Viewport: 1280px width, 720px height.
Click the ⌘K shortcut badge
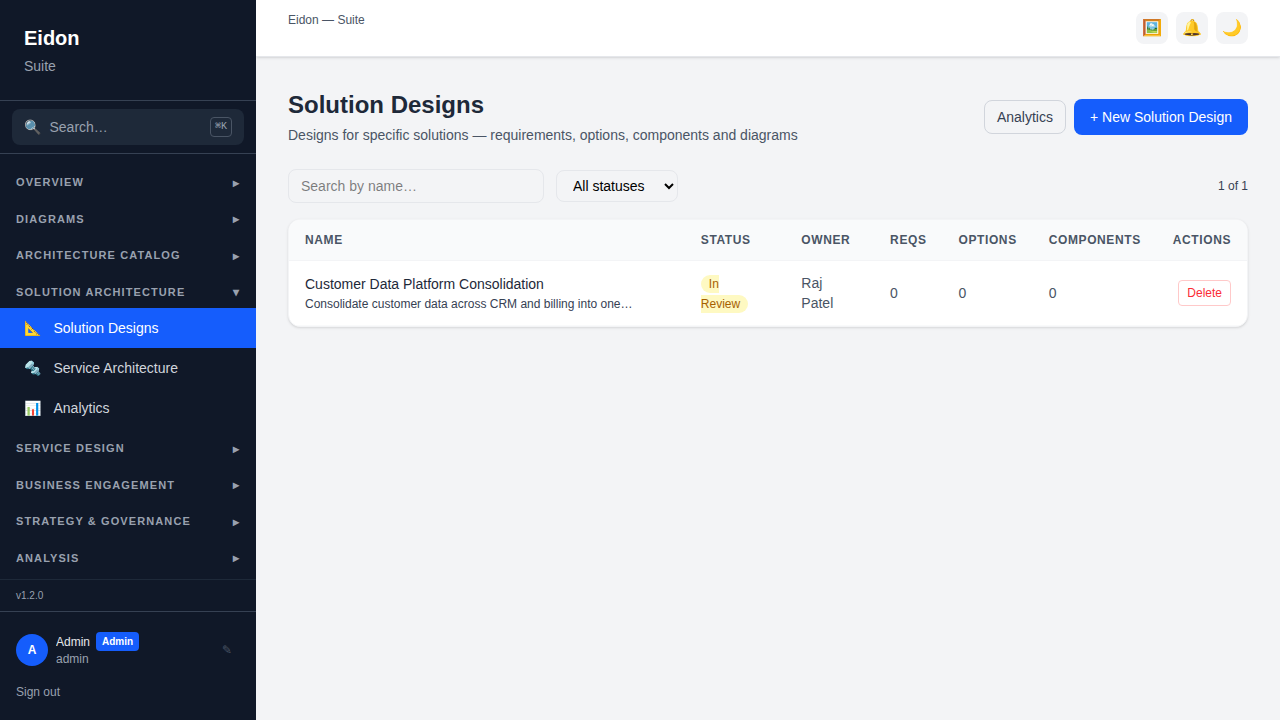coord(221,127)
